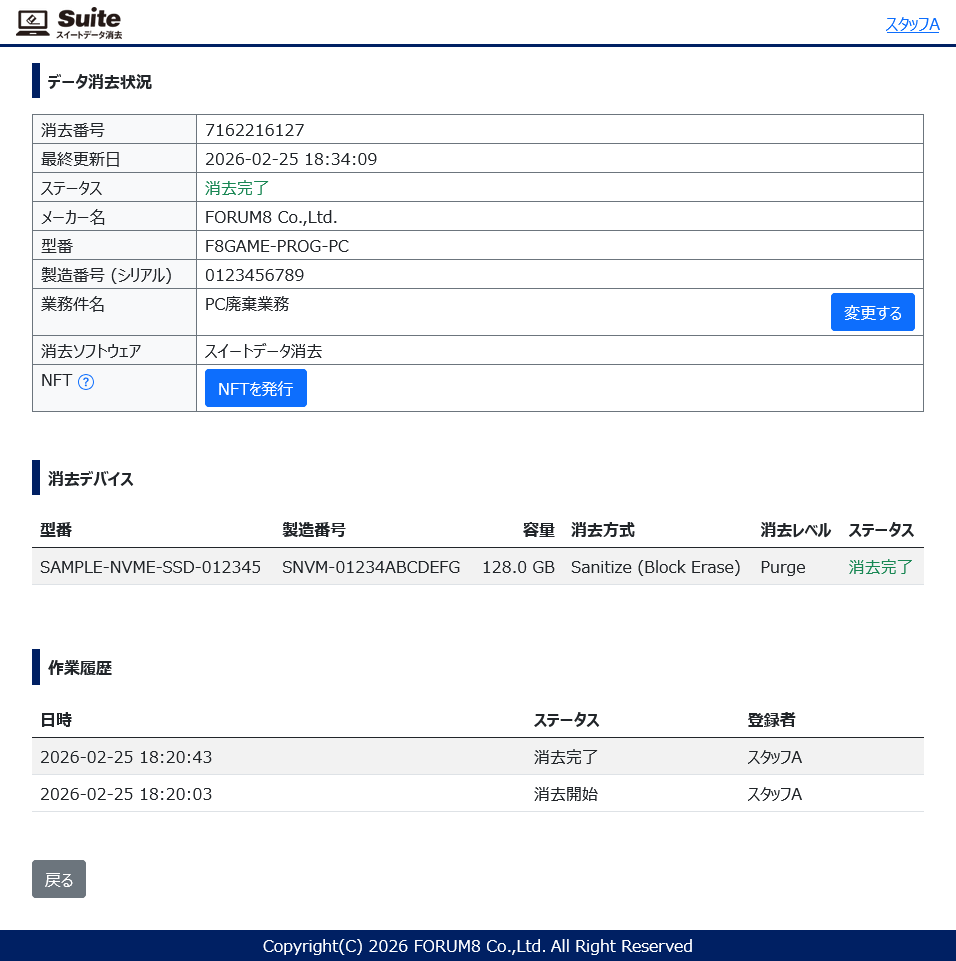Click the SAMPLE-NVME-SSD-012345 device row

tap(150, 567)
